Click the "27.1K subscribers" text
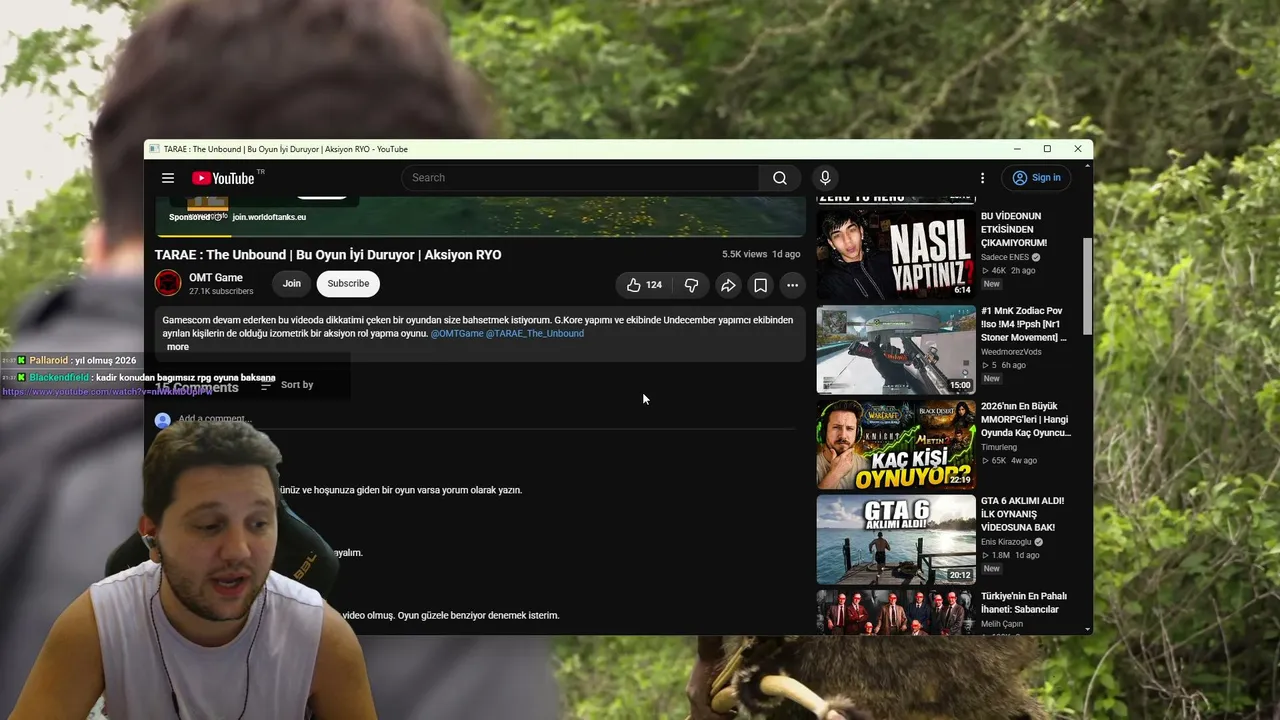Image resolution: width=1280 pixels, height=720 pixels. 221,292
